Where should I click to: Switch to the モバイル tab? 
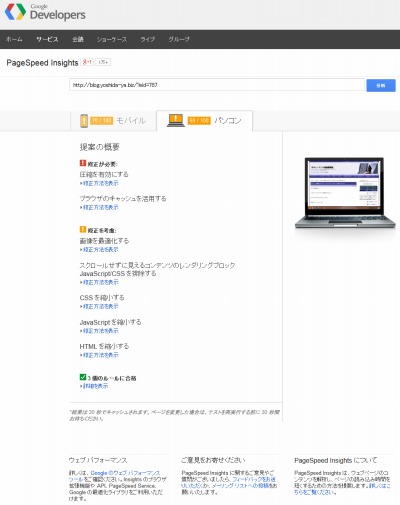tap(113, 121)
